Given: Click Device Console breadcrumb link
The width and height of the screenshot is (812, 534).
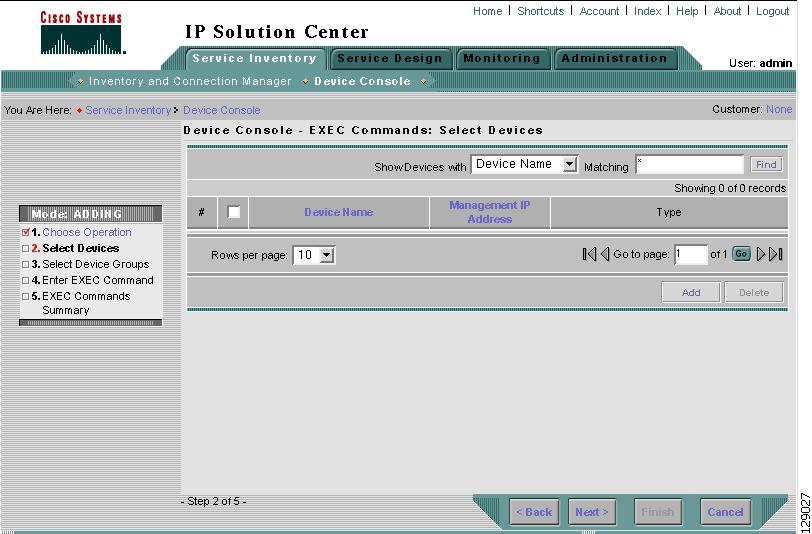Looking at the screenshot, I should [x=222, y=110].
